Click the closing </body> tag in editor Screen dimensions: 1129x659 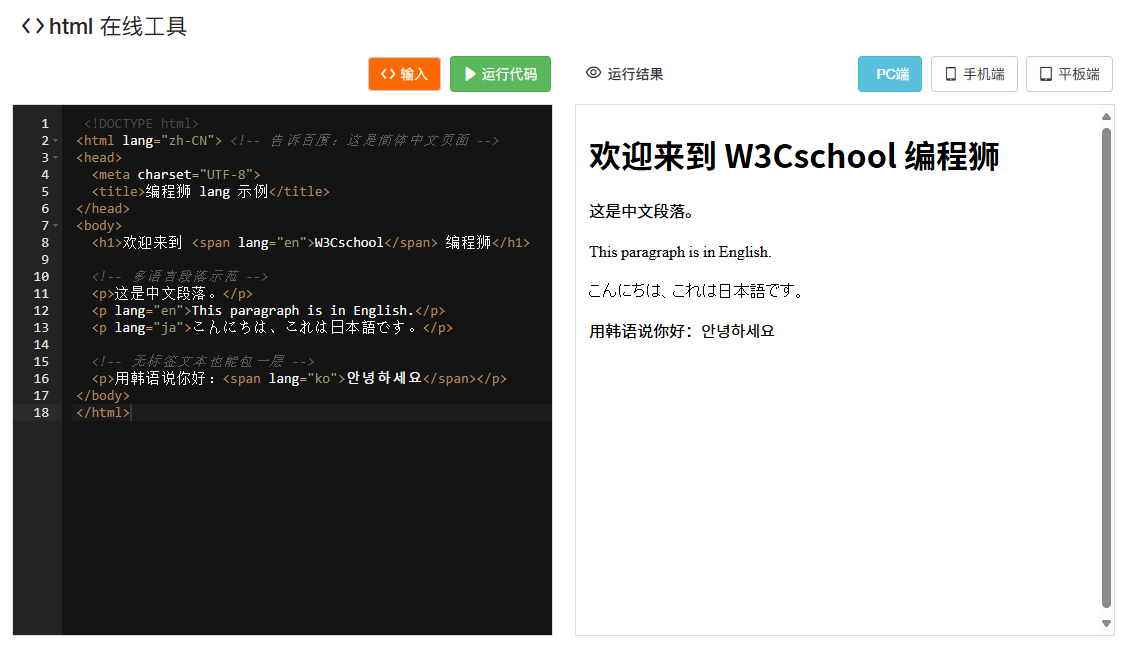pyautogui.click(x=103, y=395)
